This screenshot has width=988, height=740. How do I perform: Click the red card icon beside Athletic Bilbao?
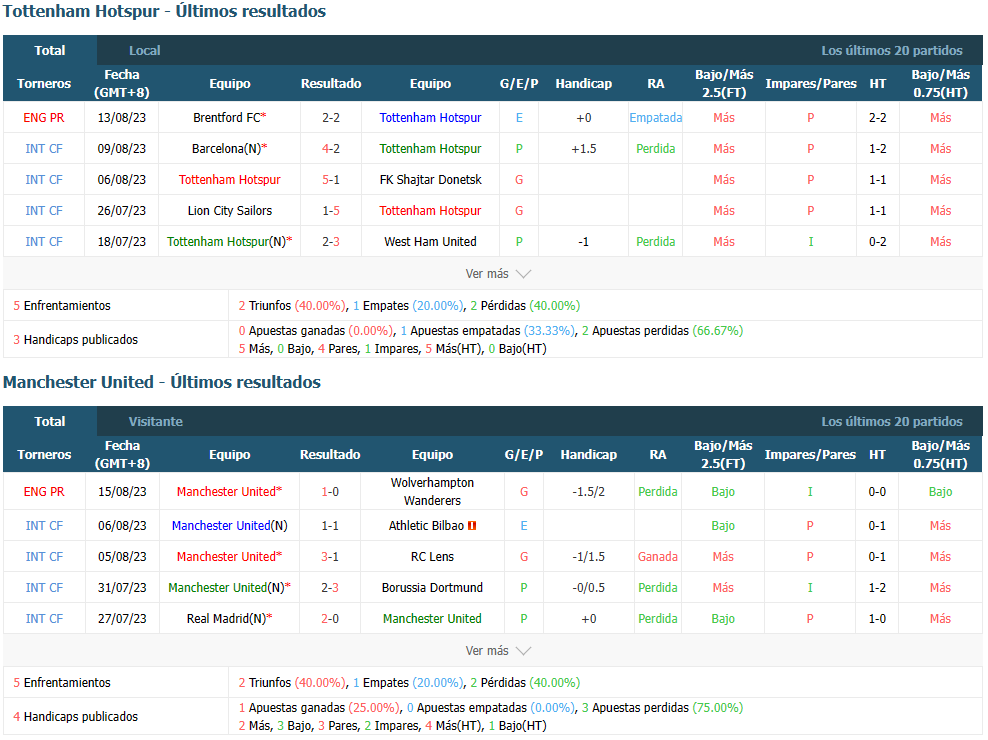(472, 526)
